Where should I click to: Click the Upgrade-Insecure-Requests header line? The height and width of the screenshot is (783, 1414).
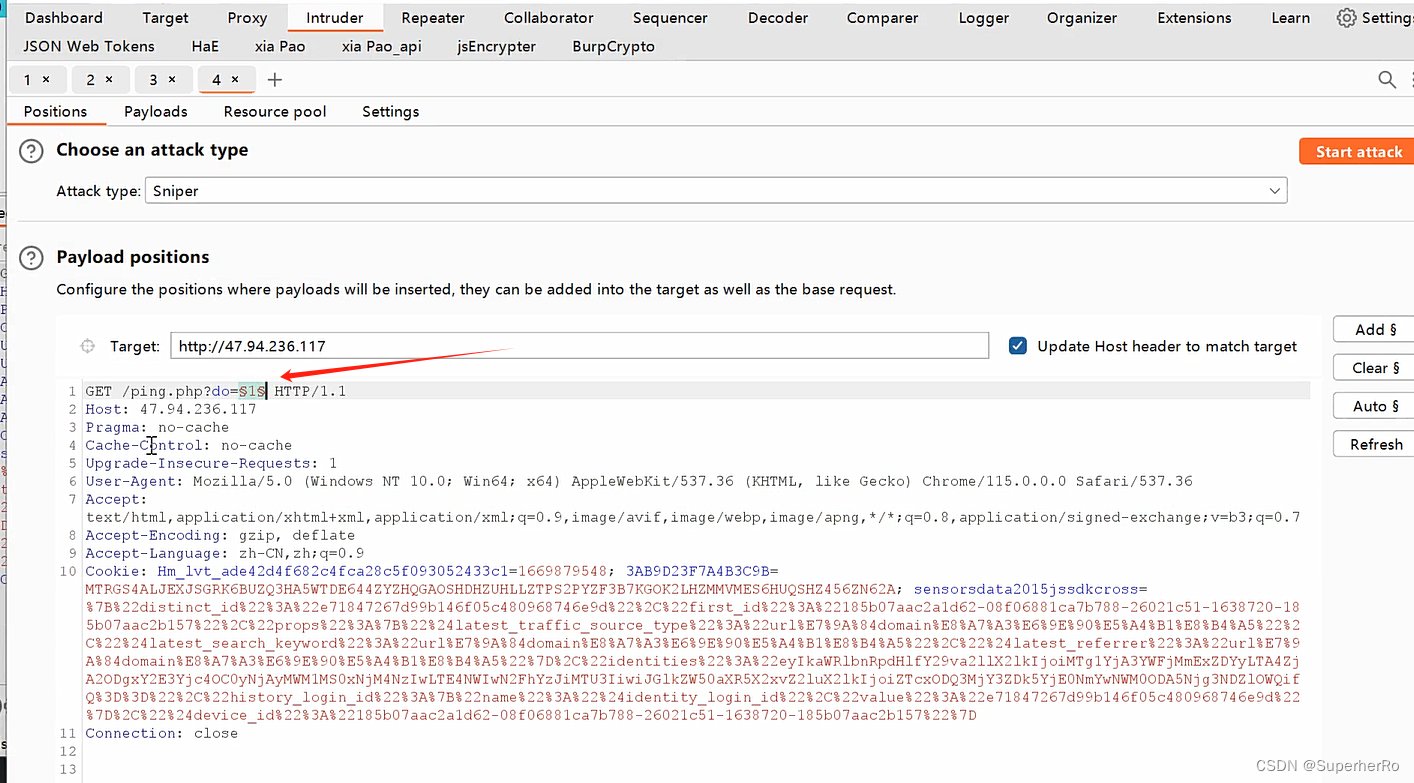tap(211, 463)
